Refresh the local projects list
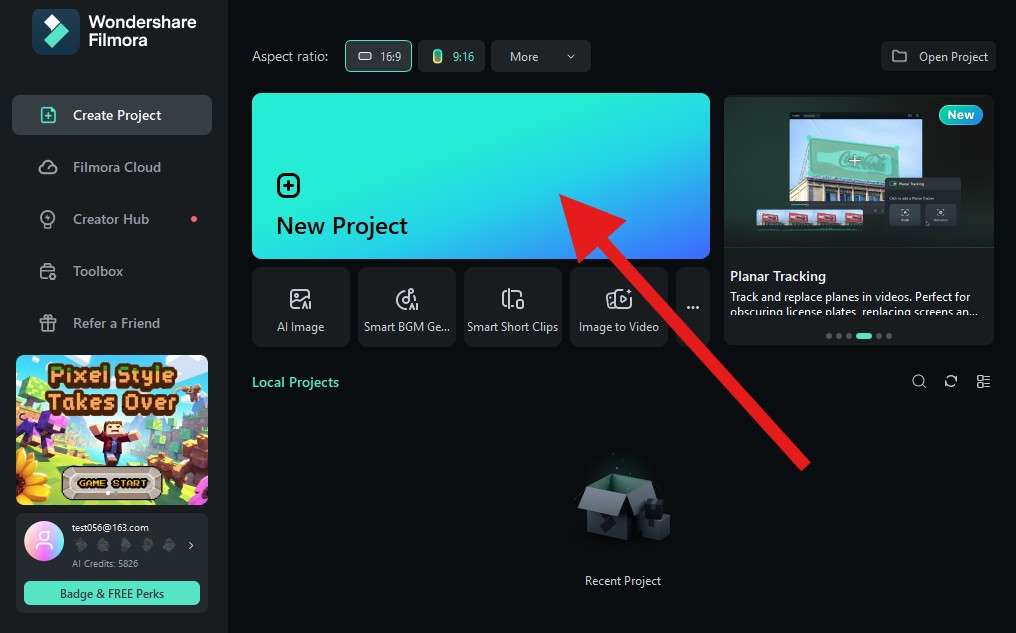 (951, 382)
